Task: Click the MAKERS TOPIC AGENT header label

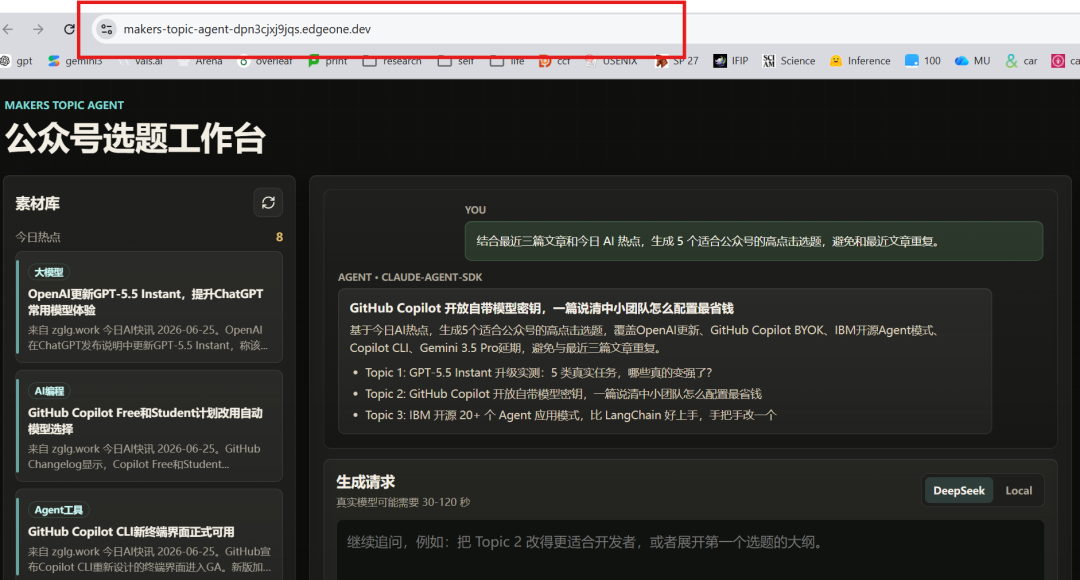Action: [x=64, y=105]
